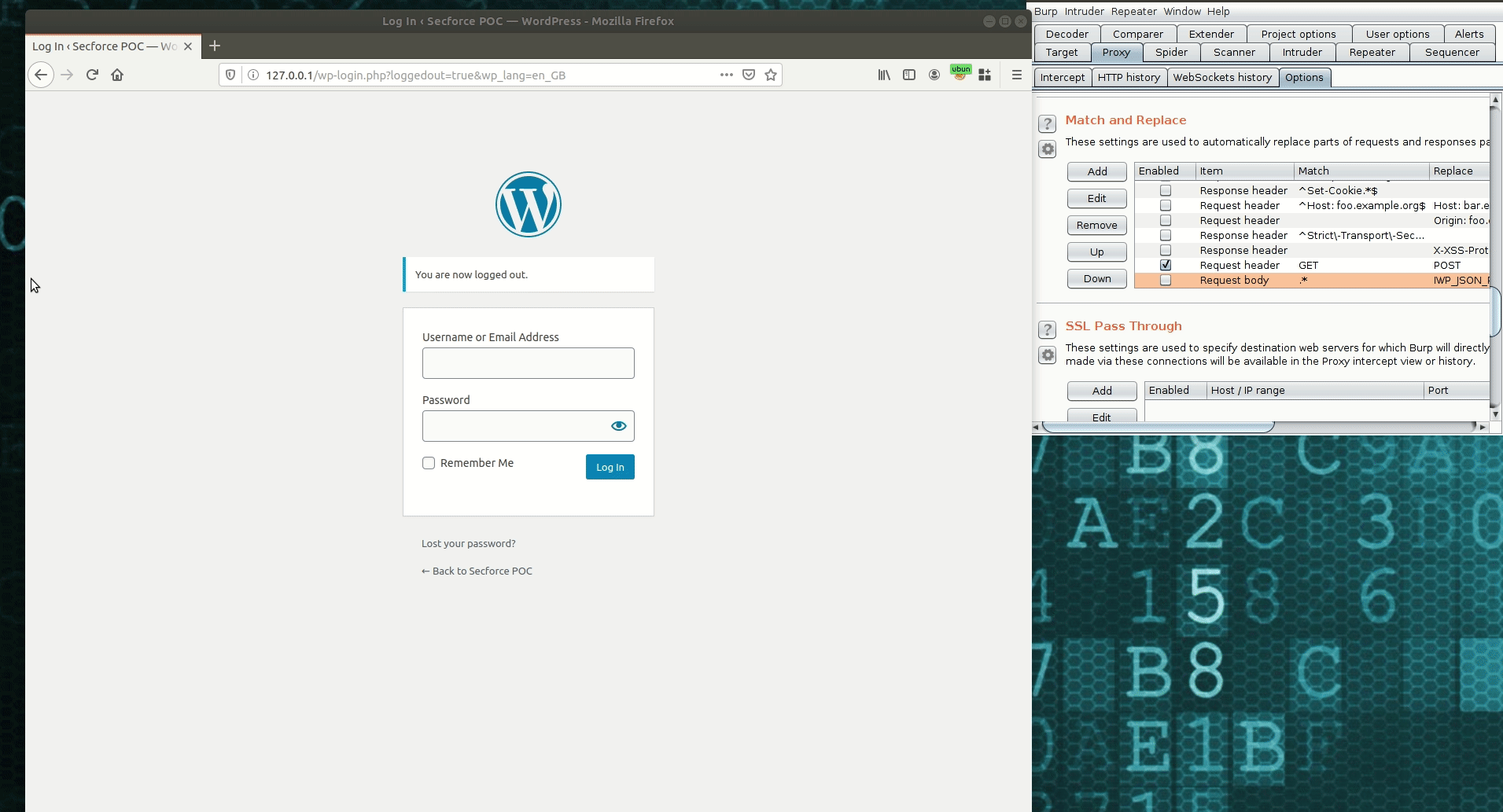Open the Burp menu
Viewport: 1503px width, 812px height.
pyautogui.click(x=1045, y=11)
